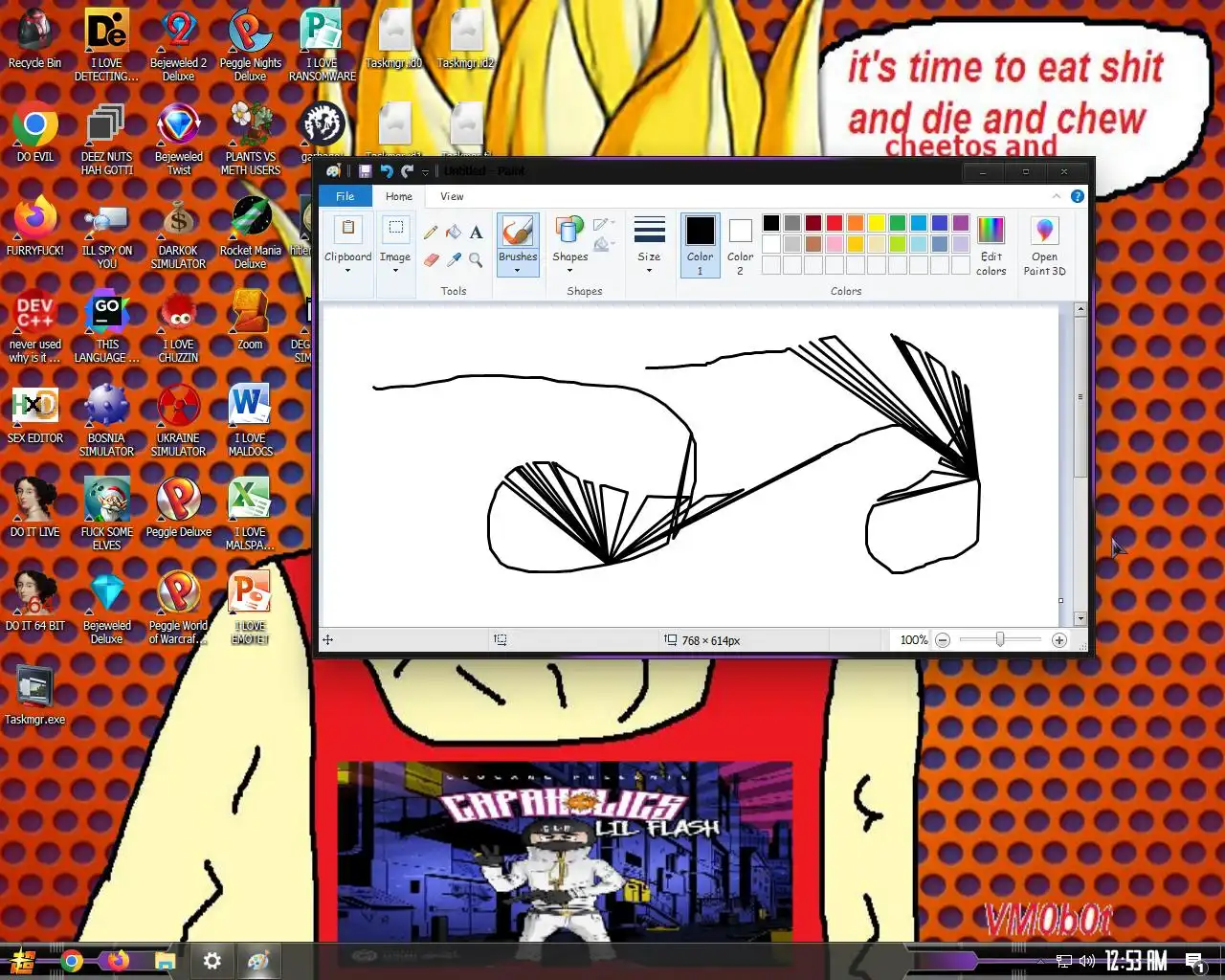This screenshot has width=1225, height=980.
Task: Select the Bejeweled 2 Deluxe desktop icon
Action: click(x=178, y=46)
